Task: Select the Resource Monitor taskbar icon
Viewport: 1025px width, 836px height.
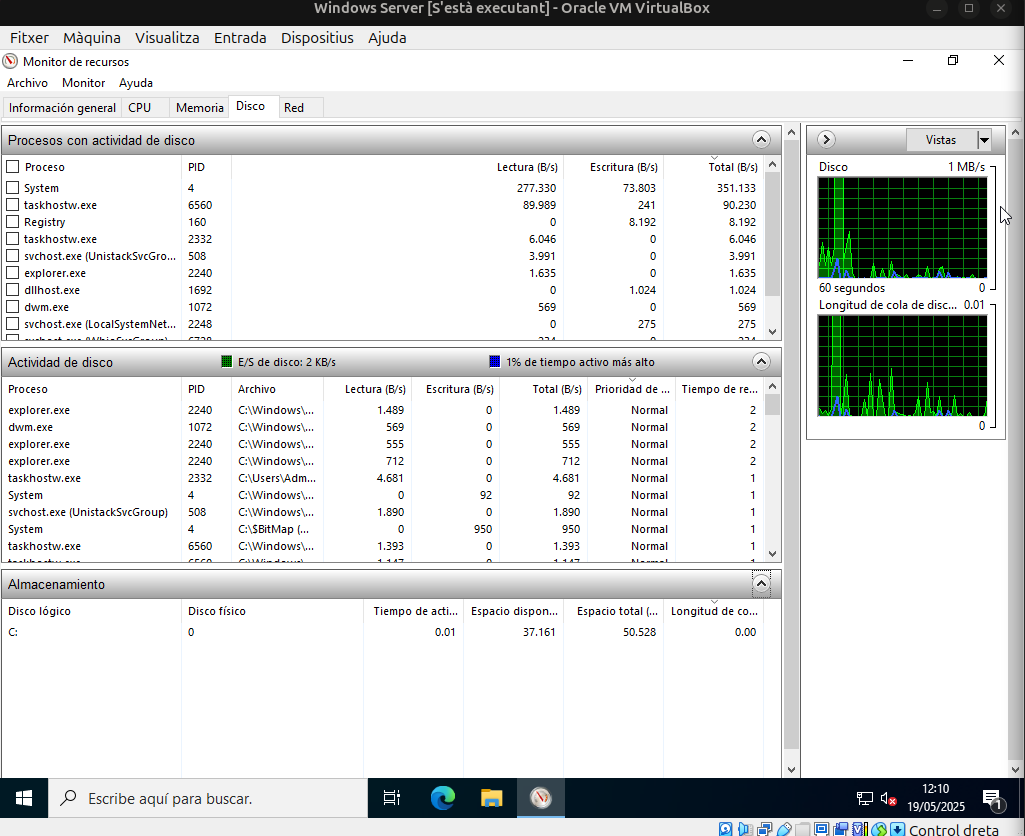Action: tap(540, 798)
